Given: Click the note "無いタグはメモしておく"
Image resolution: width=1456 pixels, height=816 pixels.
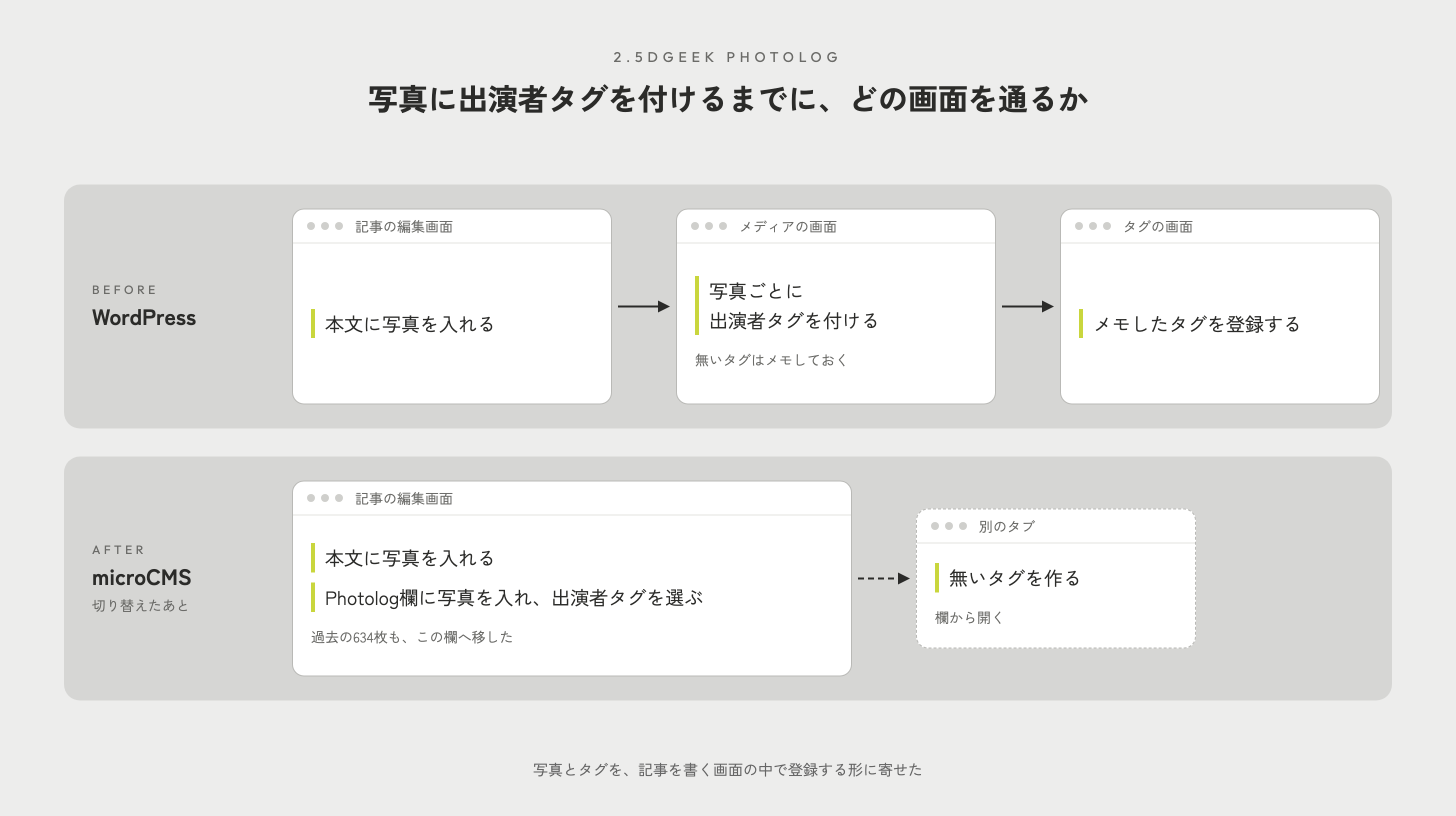Looking at the screenshot, I should click(771, 360).
